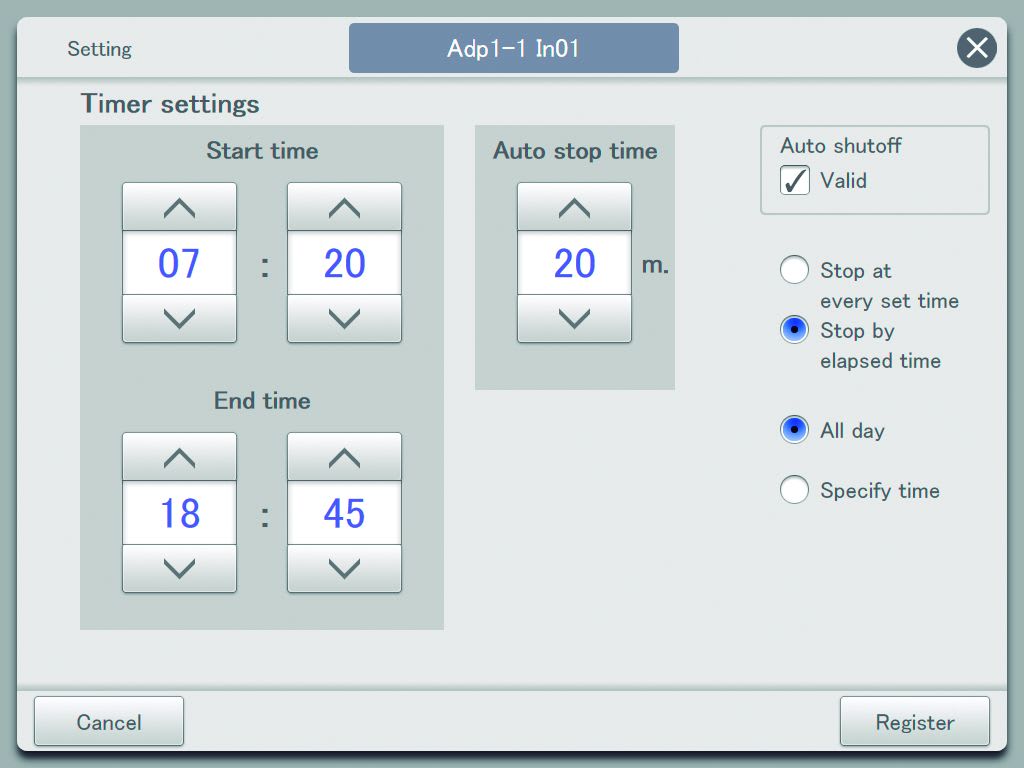The height and width of the screenshot is (768, 1024).
Task: Select Stop by elapsed time option
Action: coord(794,330)
